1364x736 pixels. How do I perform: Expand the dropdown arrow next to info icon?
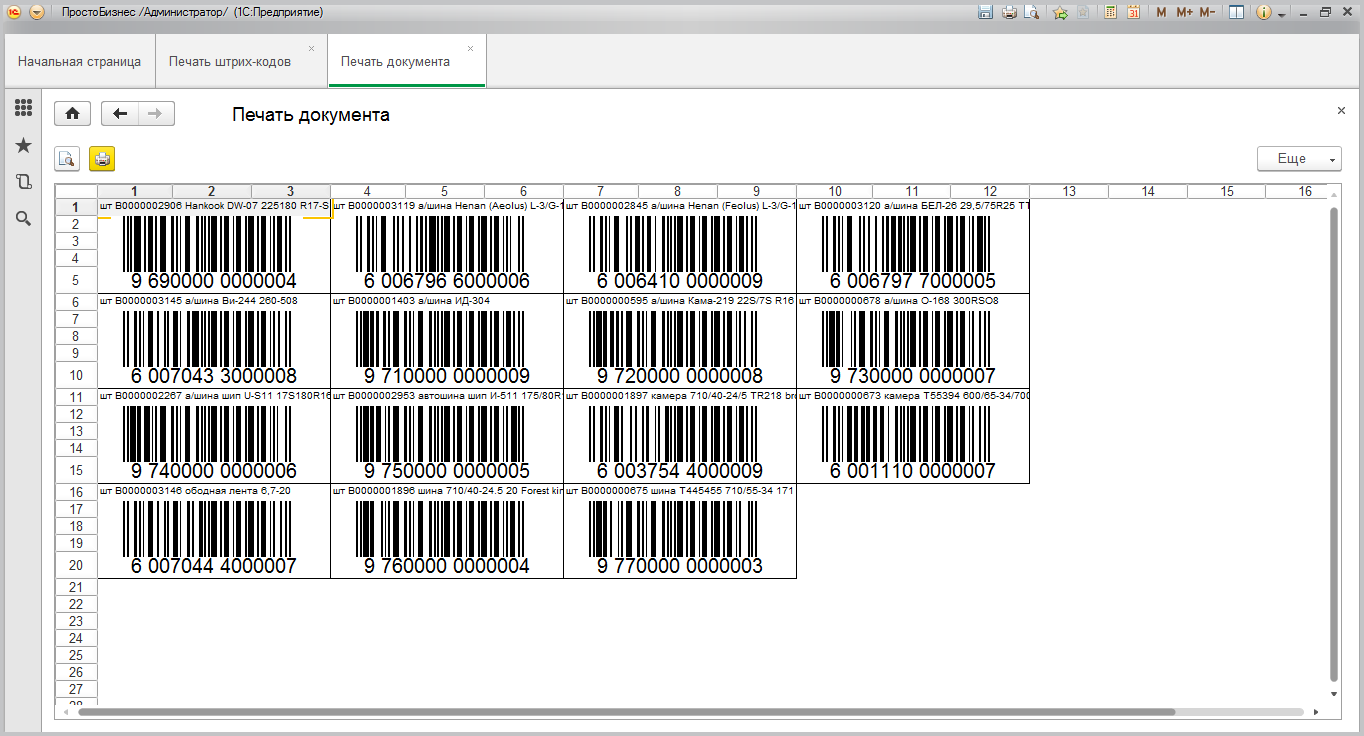[x=1280, y=13]
